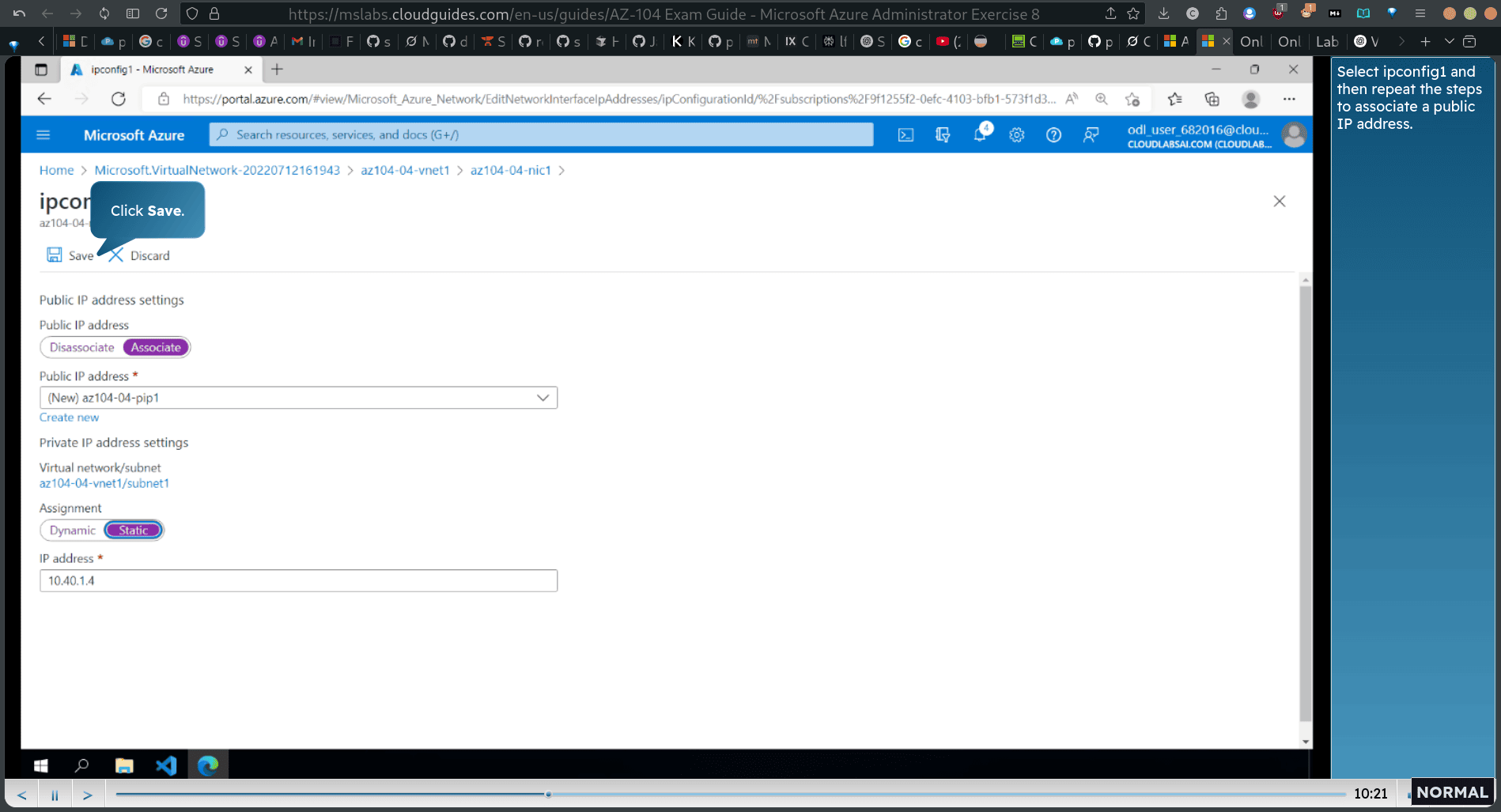Viewport: 1501px width, 812px height.
Task: Select Disassociate for public IP address
Action: pos(81,347)
